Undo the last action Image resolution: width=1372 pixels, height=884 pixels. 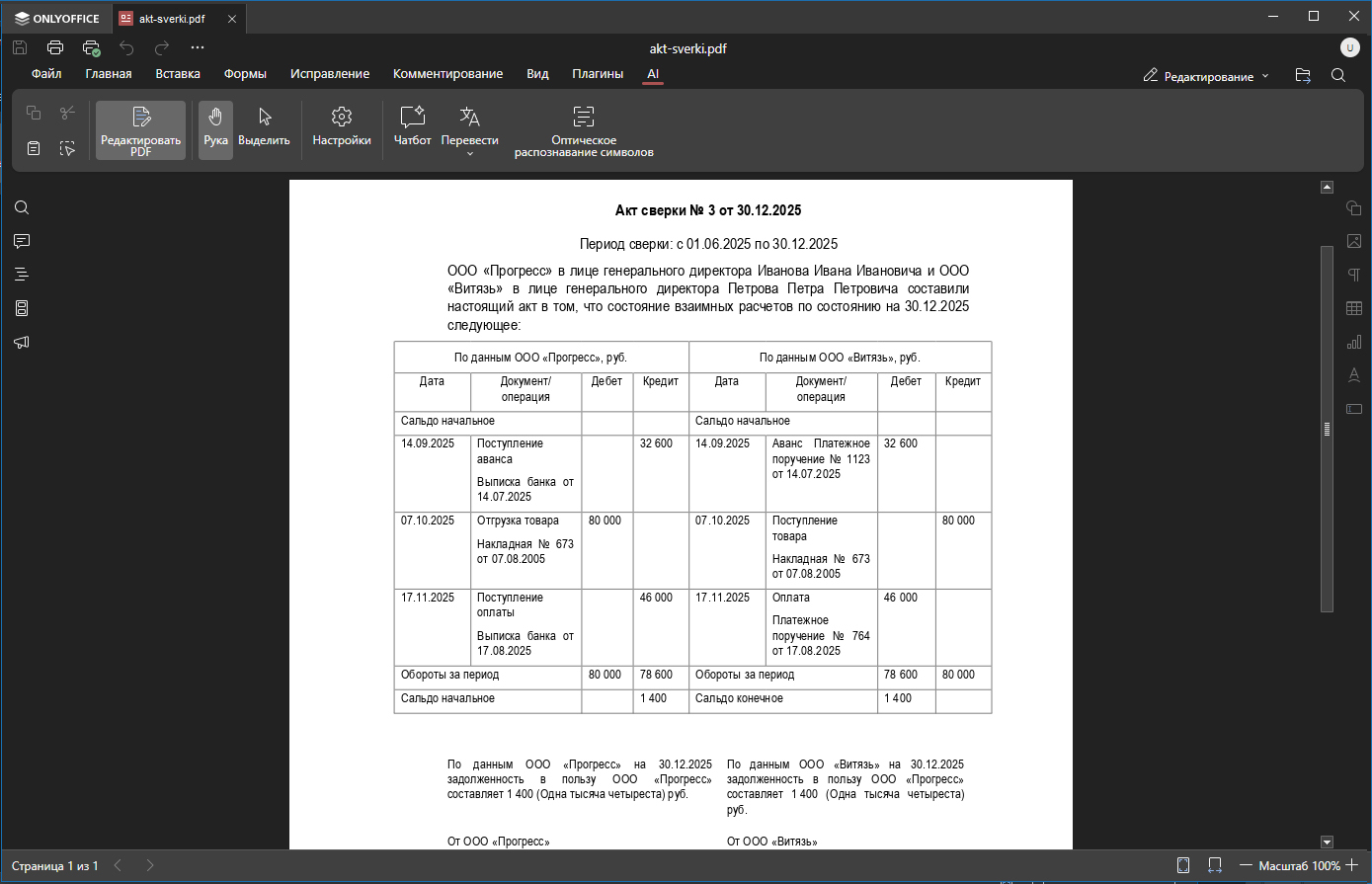click(126, 47)
